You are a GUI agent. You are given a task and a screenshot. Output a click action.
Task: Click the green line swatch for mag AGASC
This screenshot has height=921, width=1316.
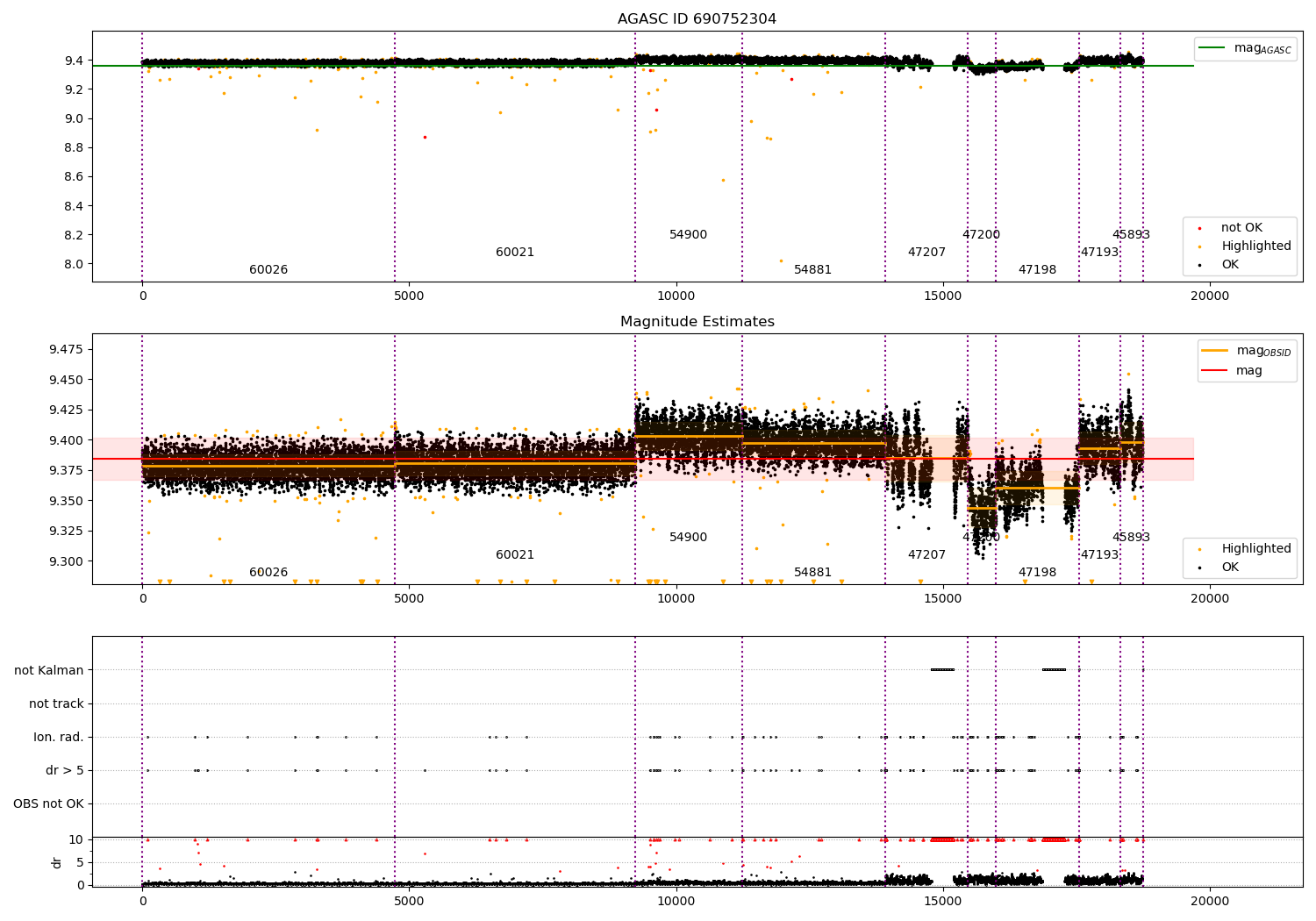(1213, 47)
